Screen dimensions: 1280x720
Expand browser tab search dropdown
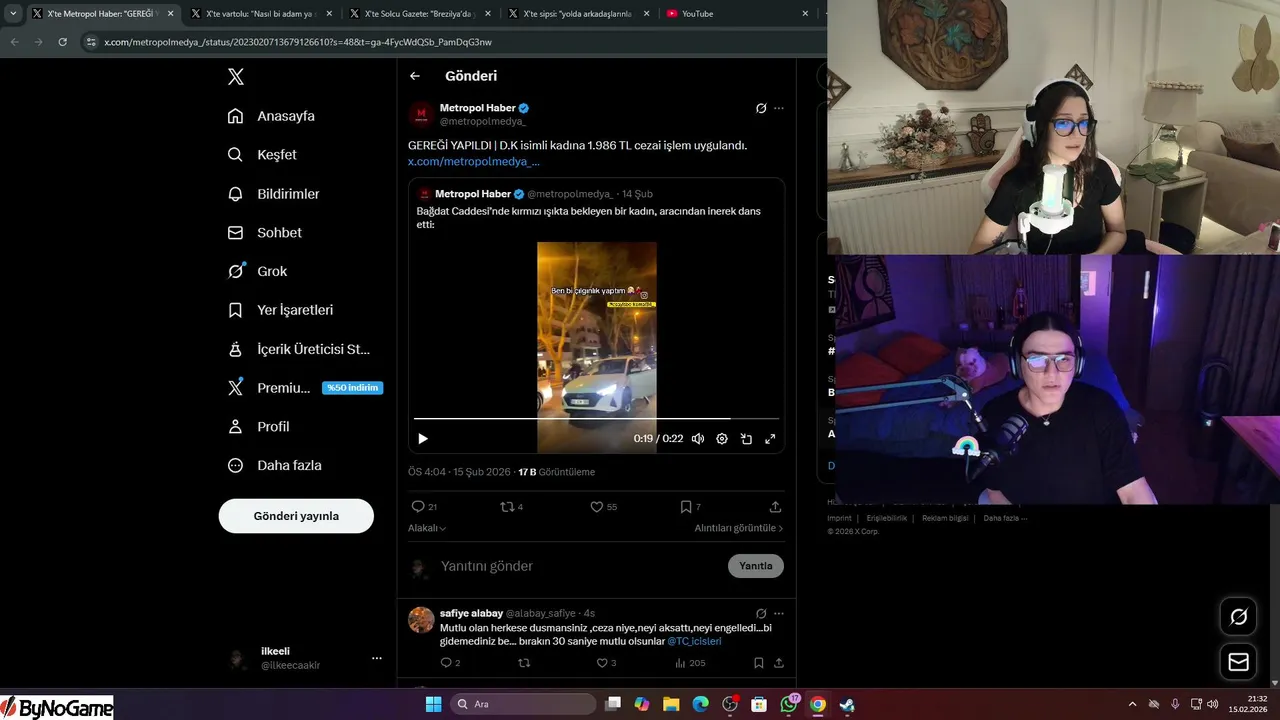pos(13,14)
